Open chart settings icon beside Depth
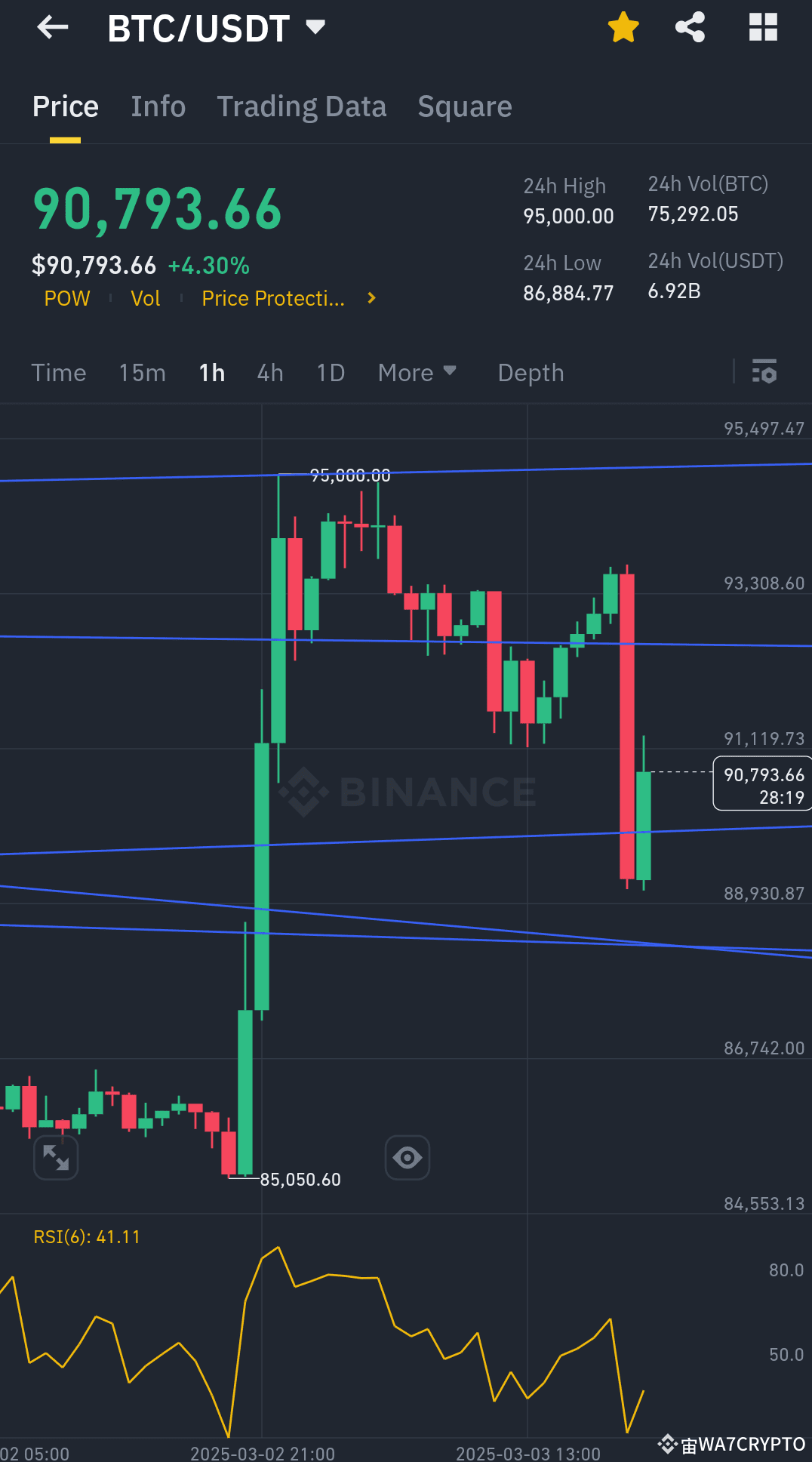This screenshot has height=1462, width=812. pos(764,372)
